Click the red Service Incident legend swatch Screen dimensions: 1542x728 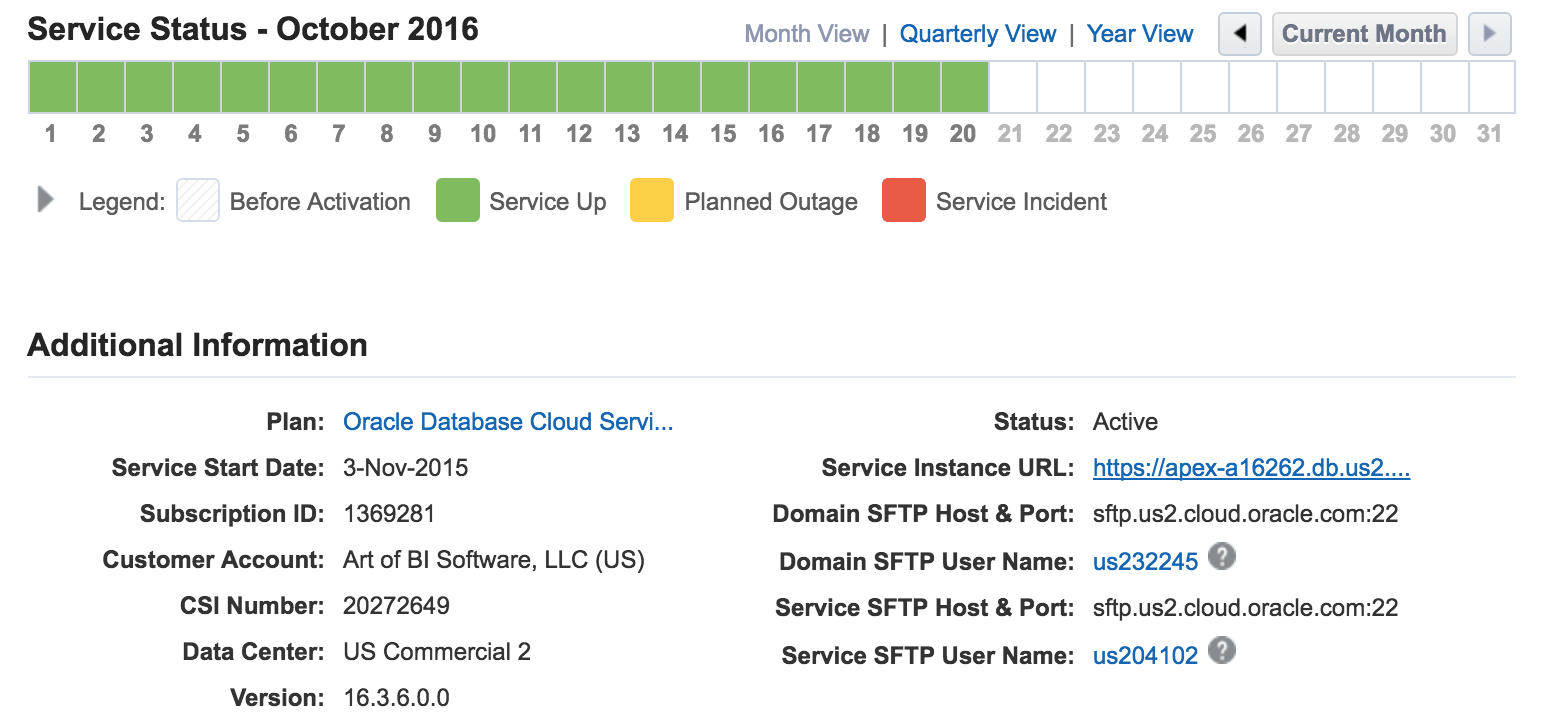(x=904, y=200)
